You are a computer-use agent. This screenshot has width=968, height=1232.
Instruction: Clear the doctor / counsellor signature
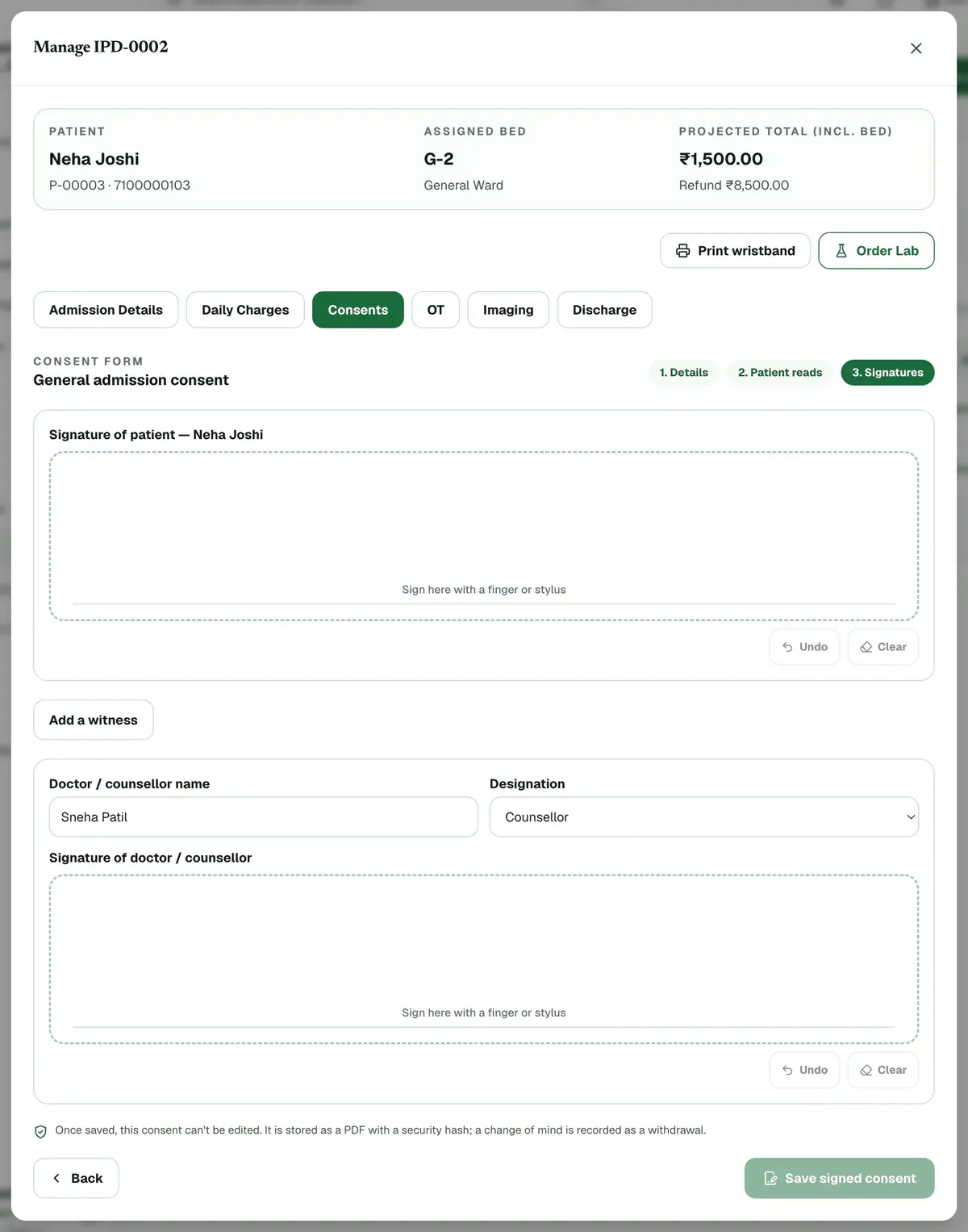pos(882,1070)
